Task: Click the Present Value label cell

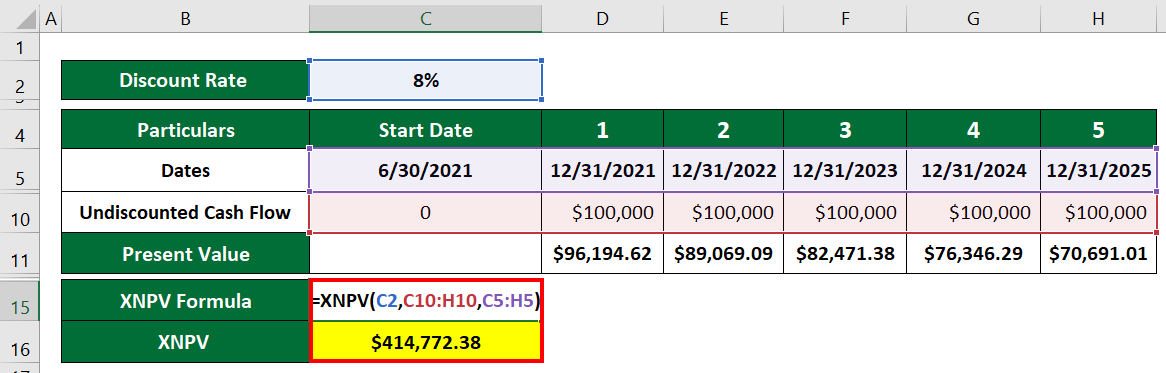Action: [x=184, y=254]
